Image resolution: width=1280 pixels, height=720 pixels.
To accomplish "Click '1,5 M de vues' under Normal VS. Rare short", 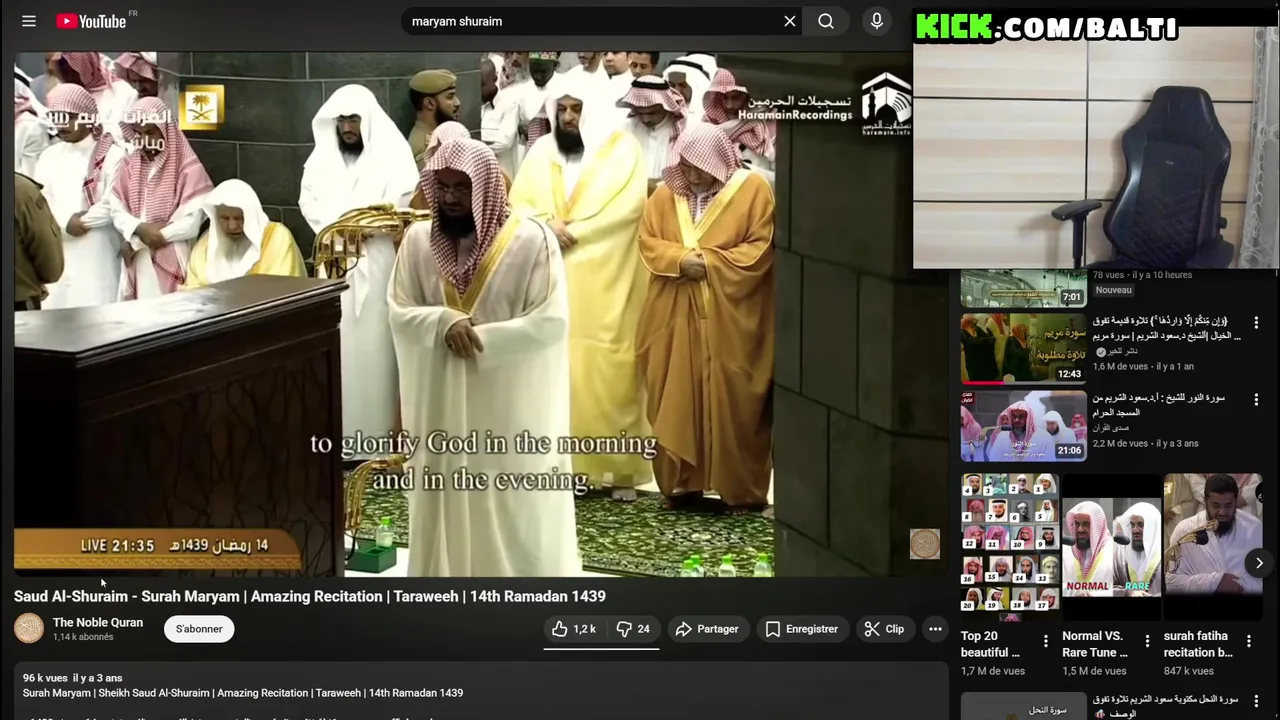I will click(x=1094, y=671).
